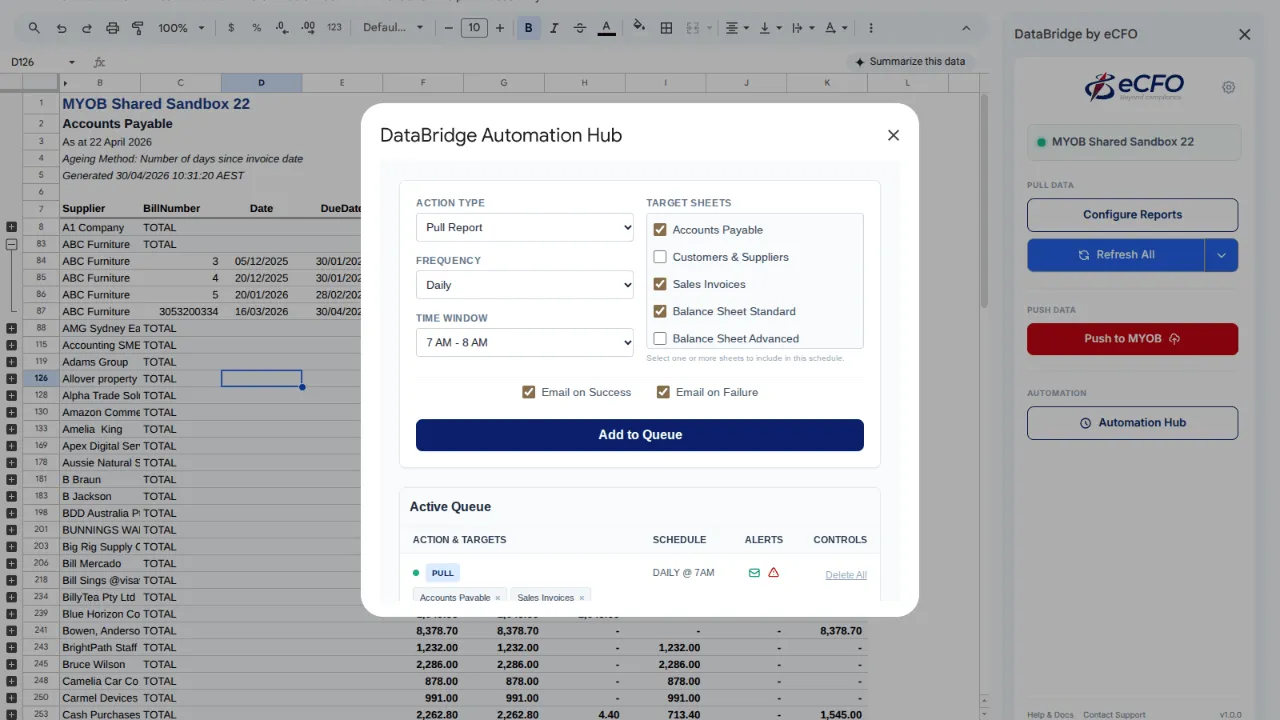Collapse row group at row 83
The image size is (1280, 720).
pyautogui.click(x=12, y=244)
